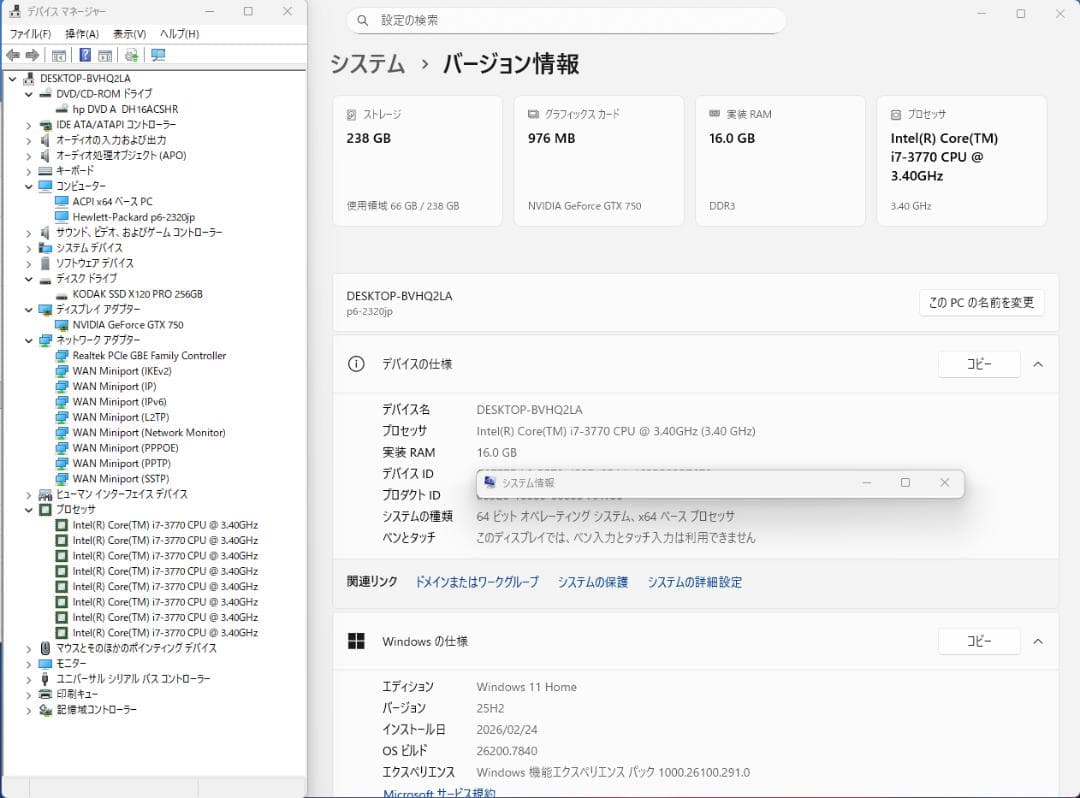The height and width of the screenshot is (798, 1080).
Task: Click the WAN Miniport (SSTP) icon
Action: pyautogui.click(x=61, y=479)
